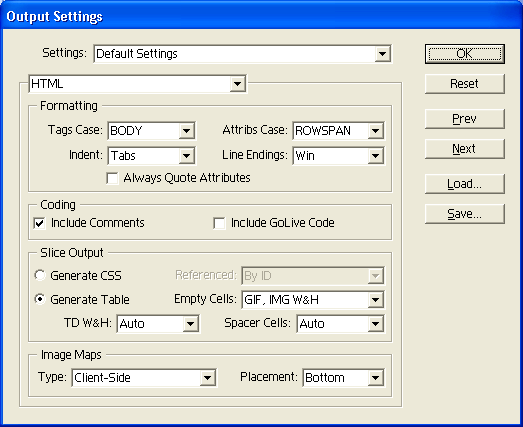Screen dimensions: 523x427
Task: Enable Include GoLive Code checkbox
Action: [219, 223]
